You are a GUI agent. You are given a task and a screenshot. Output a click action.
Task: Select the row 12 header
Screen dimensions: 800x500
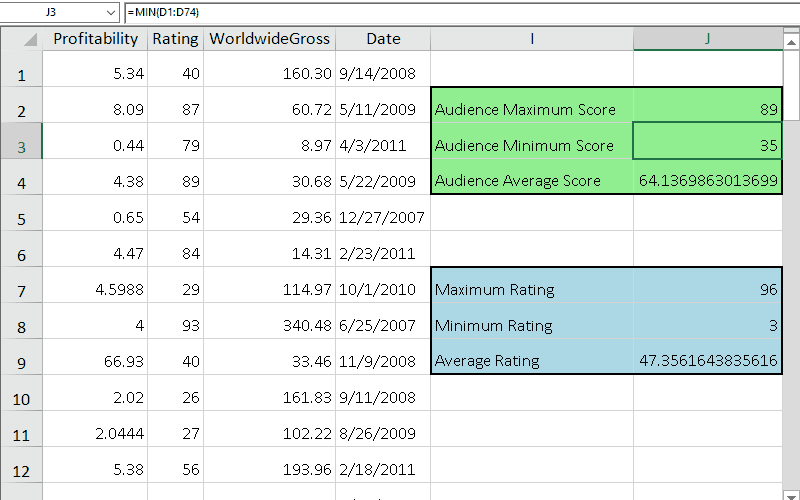tap(21, 469)
